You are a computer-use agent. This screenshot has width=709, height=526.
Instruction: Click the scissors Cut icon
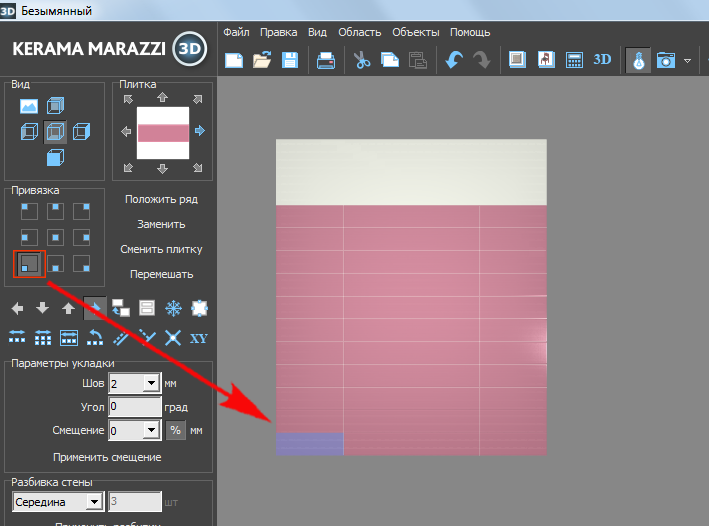pyautogui.click(x=362, y=60)
